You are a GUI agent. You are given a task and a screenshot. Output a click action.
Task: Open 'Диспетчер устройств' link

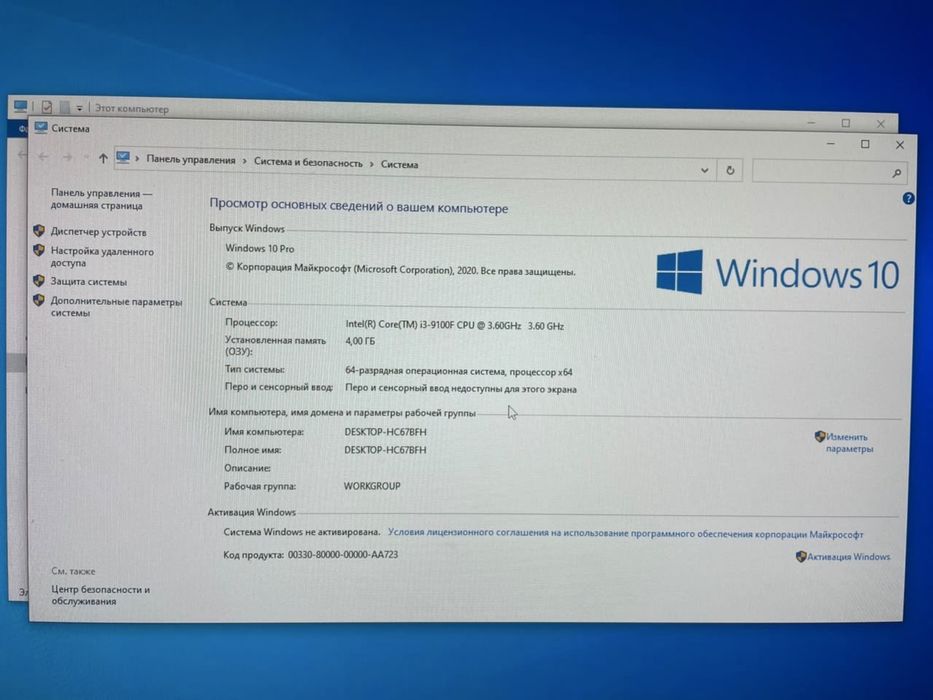point(98,232)
